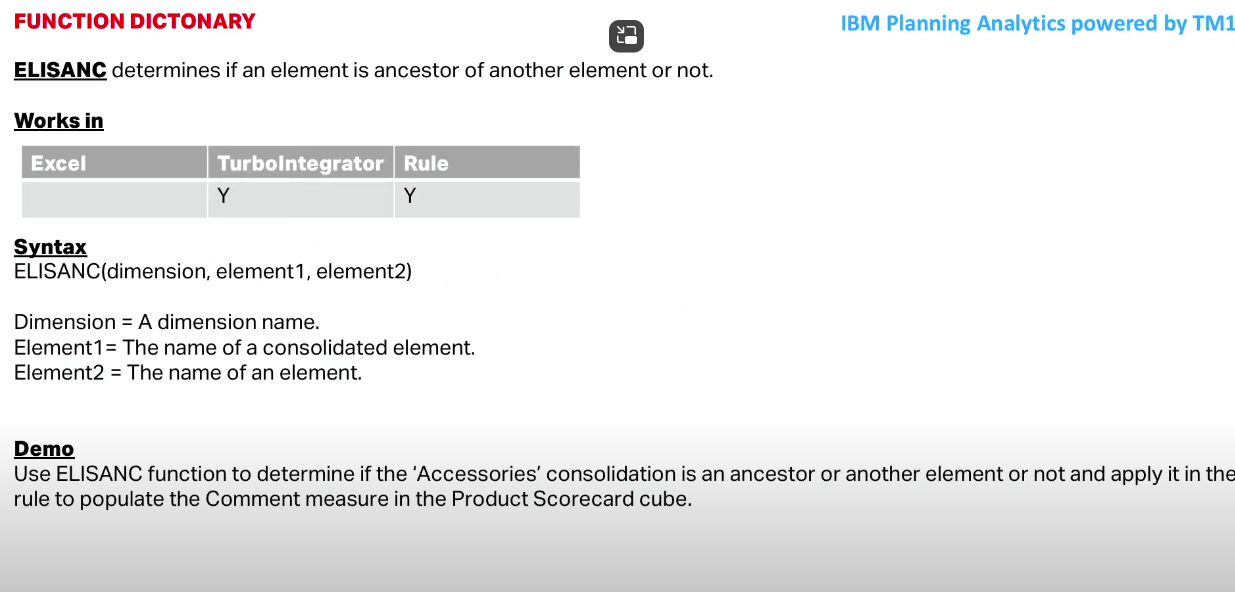Click the Product Scorecard cube sentence
1235x592 pixels.
coord(353,499)
